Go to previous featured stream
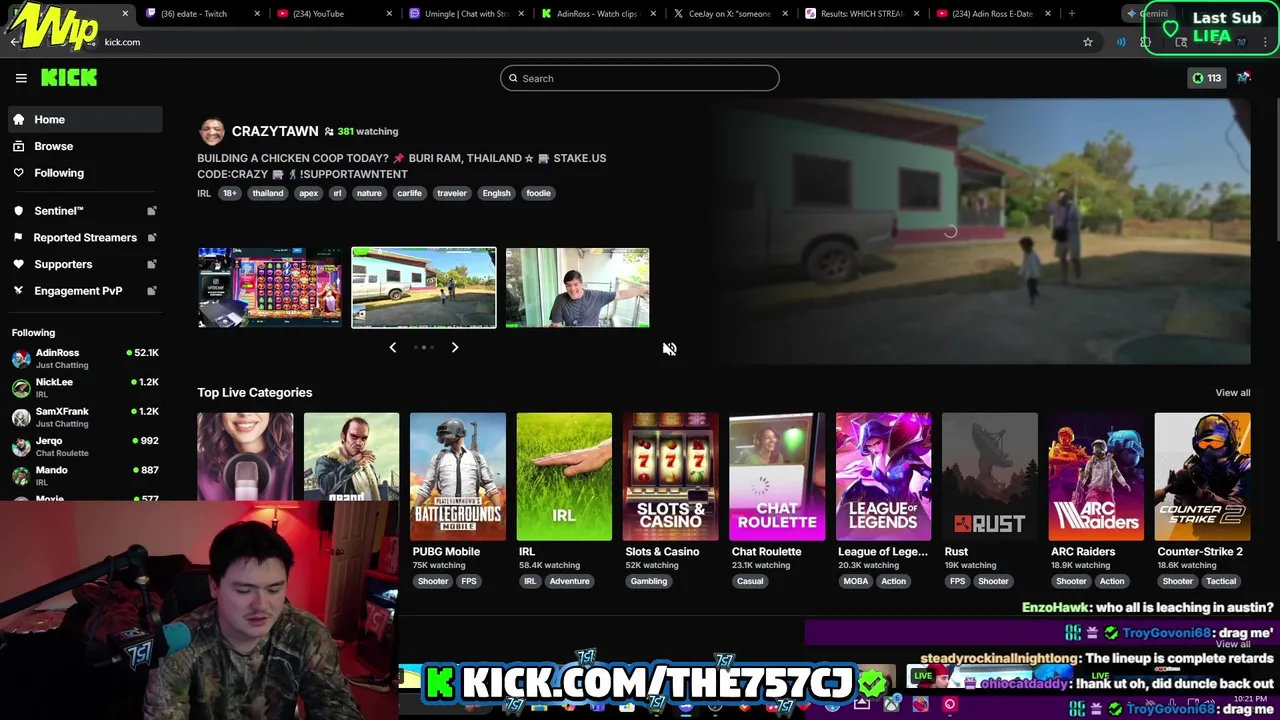The height and width of the screenshot is (720, 1280). [392, 347]
